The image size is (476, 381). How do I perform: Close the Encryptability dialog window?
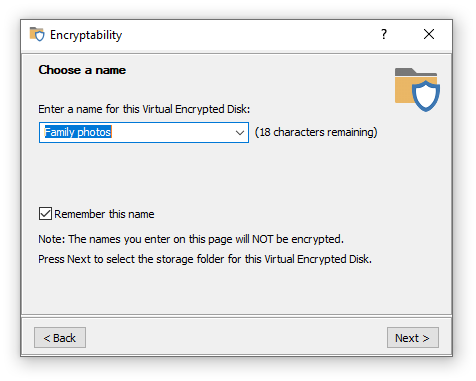pyautogui.click(x=429, y=34)
